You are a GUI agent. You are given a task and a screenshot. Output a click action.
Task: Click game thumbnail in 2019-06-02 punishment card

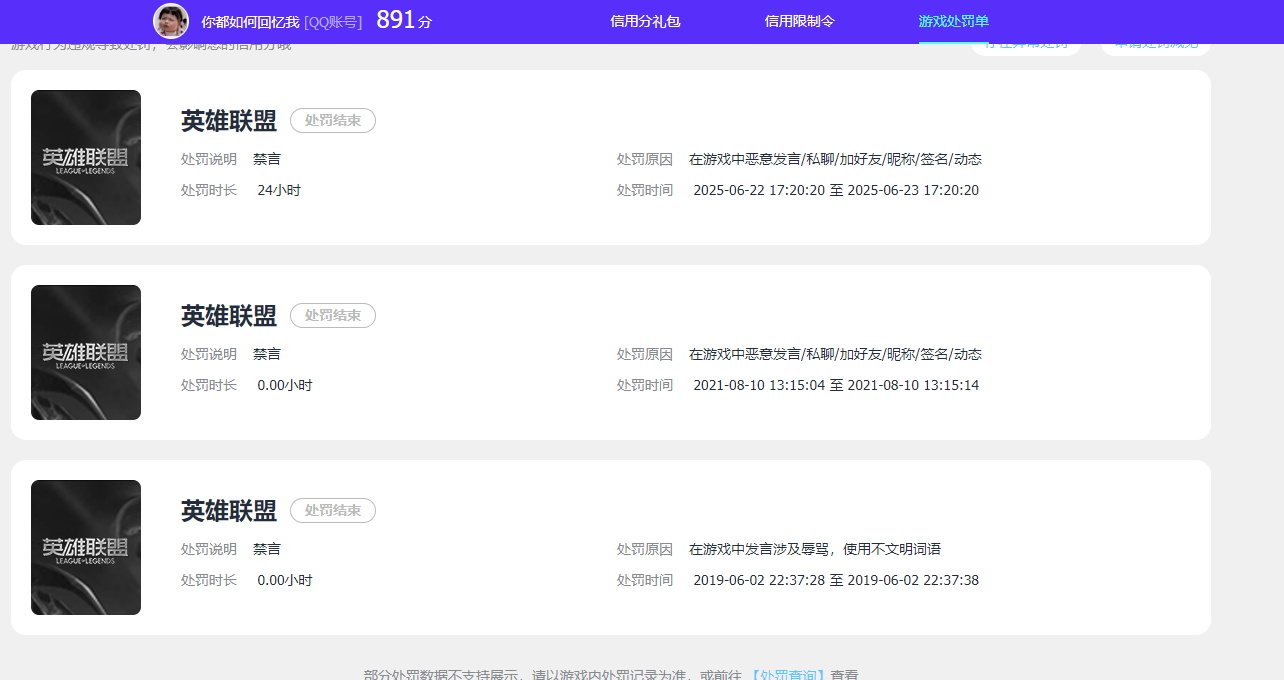[86, 547]
